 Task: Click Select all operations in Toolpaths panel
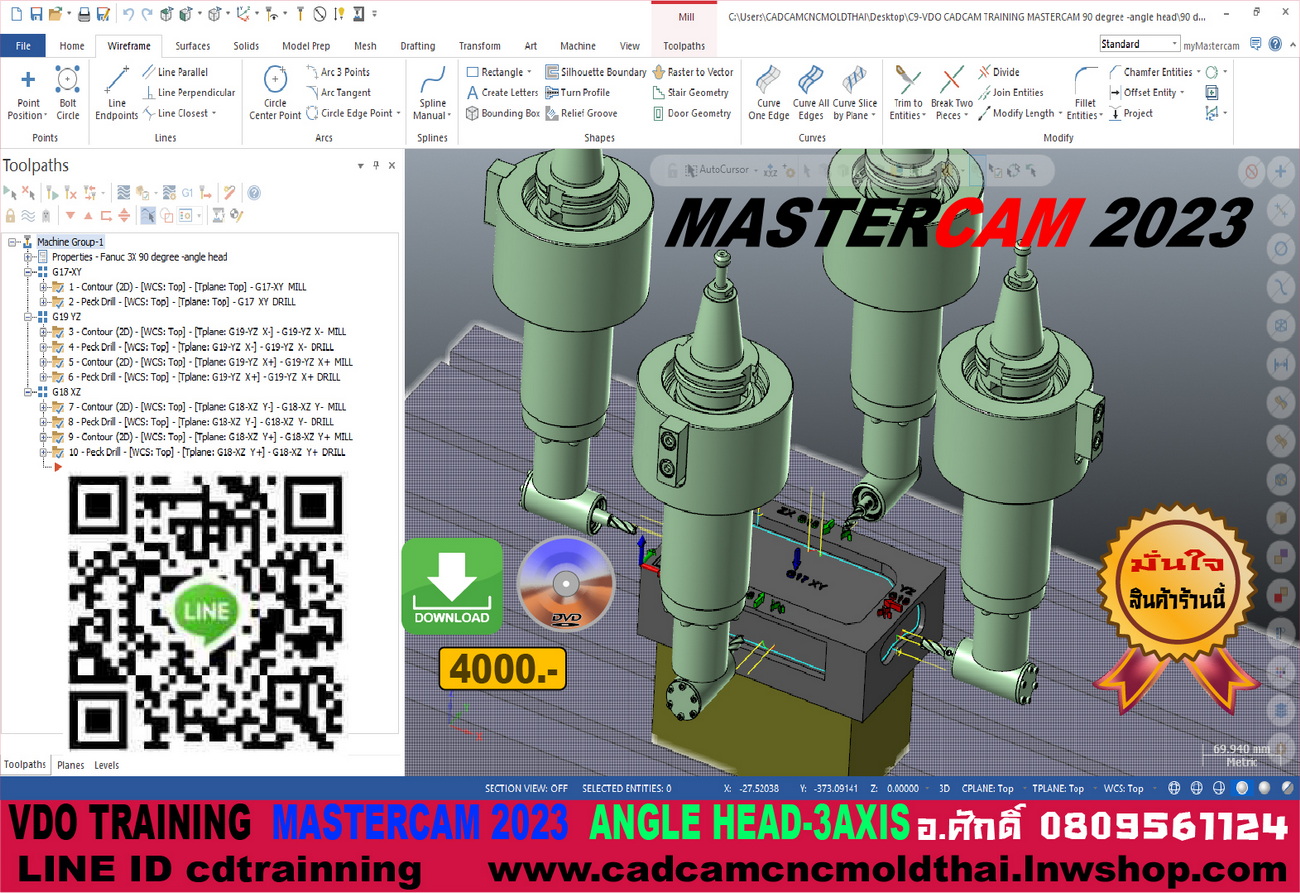[9, 192]
